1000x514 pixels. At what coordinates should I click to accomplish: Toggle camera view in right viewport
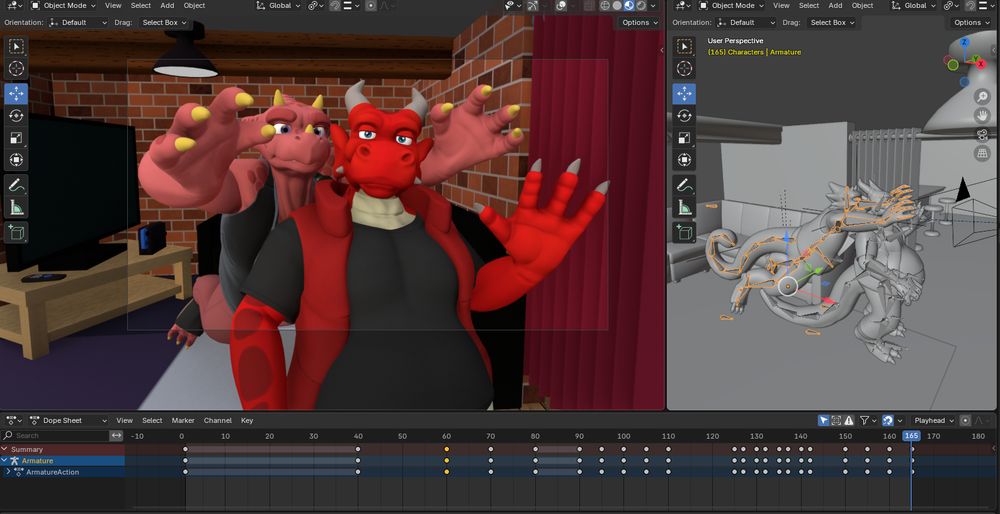(983, 134)
